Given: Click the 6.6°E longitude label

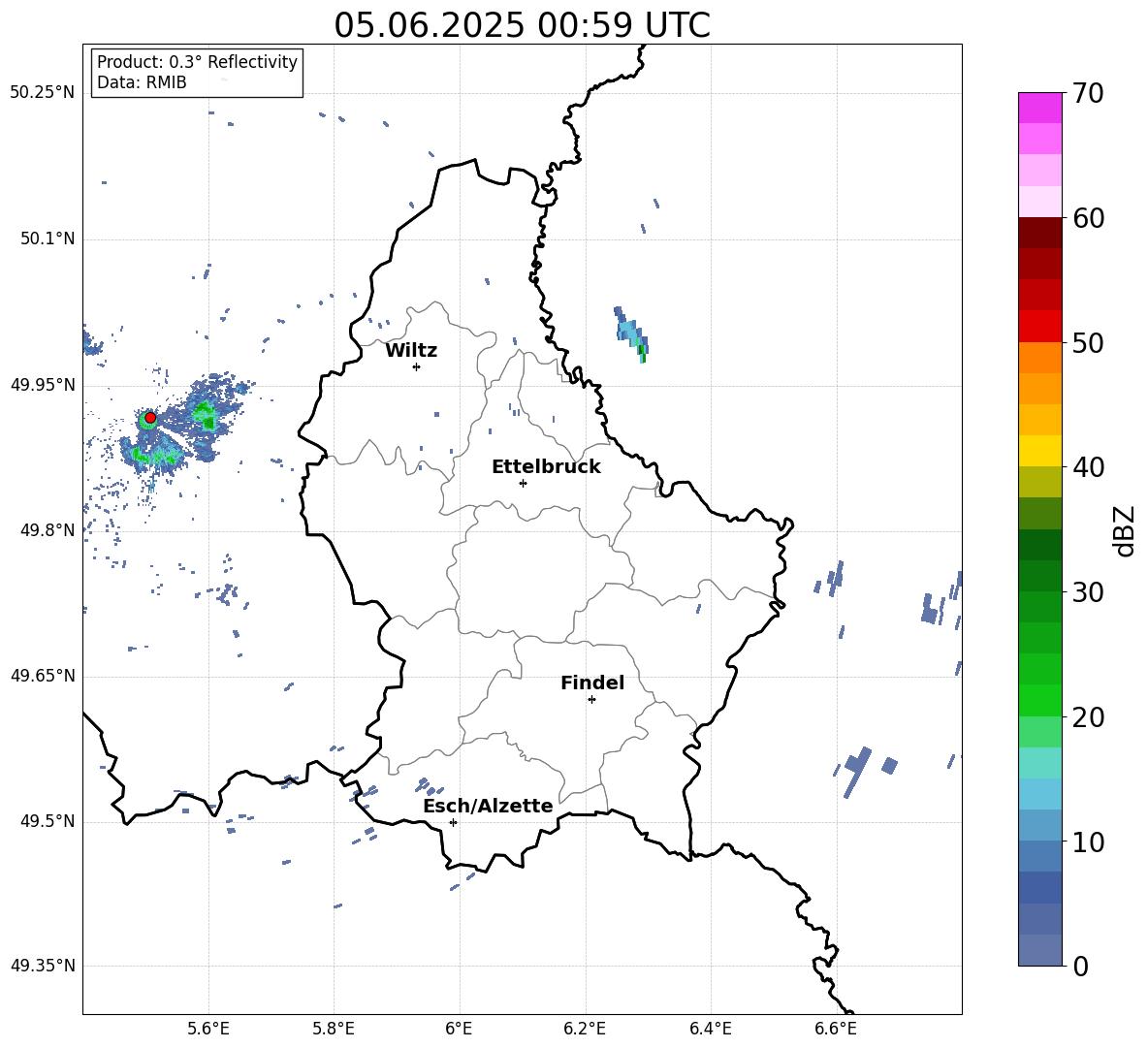Looking at the screenshot, I should pyautogui.click(x=836, y=1029).
